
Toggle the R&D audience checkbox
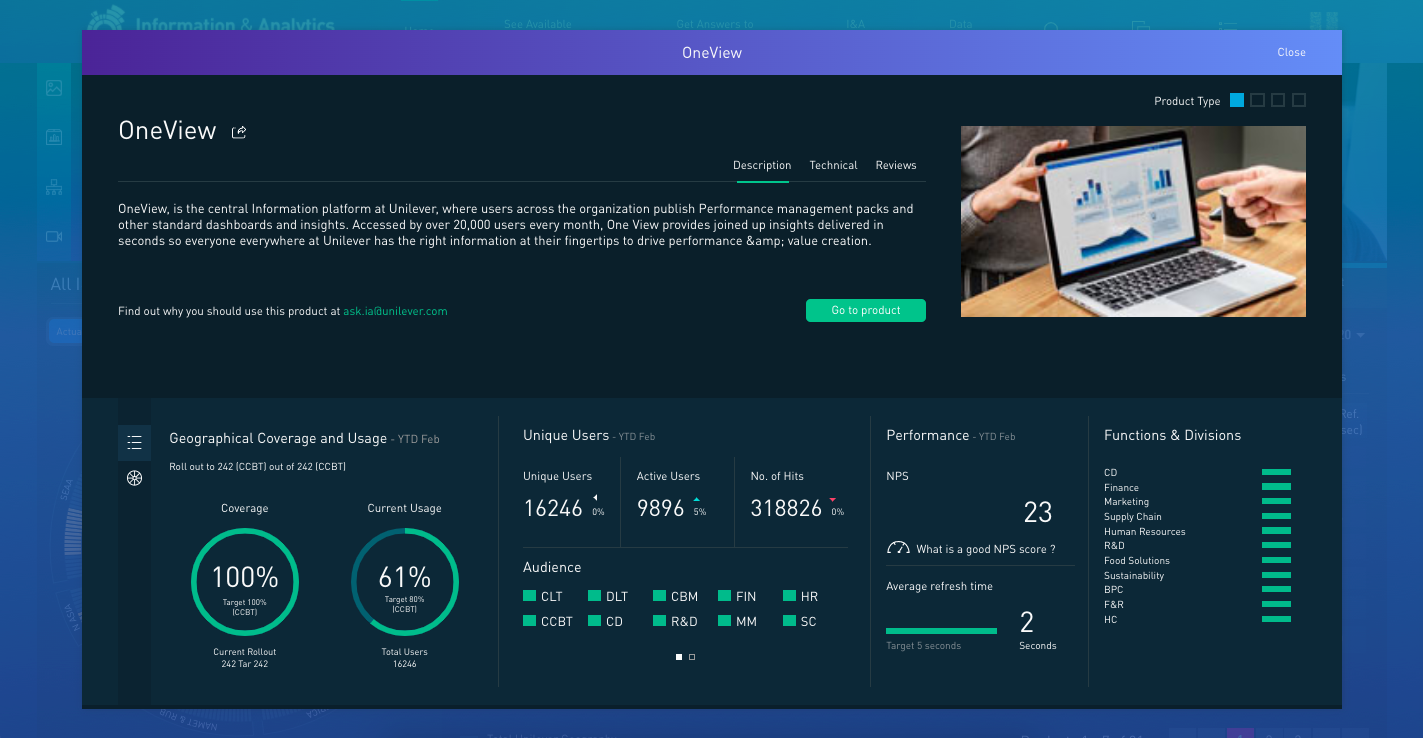pyautogui.click(x=660, y=621)
